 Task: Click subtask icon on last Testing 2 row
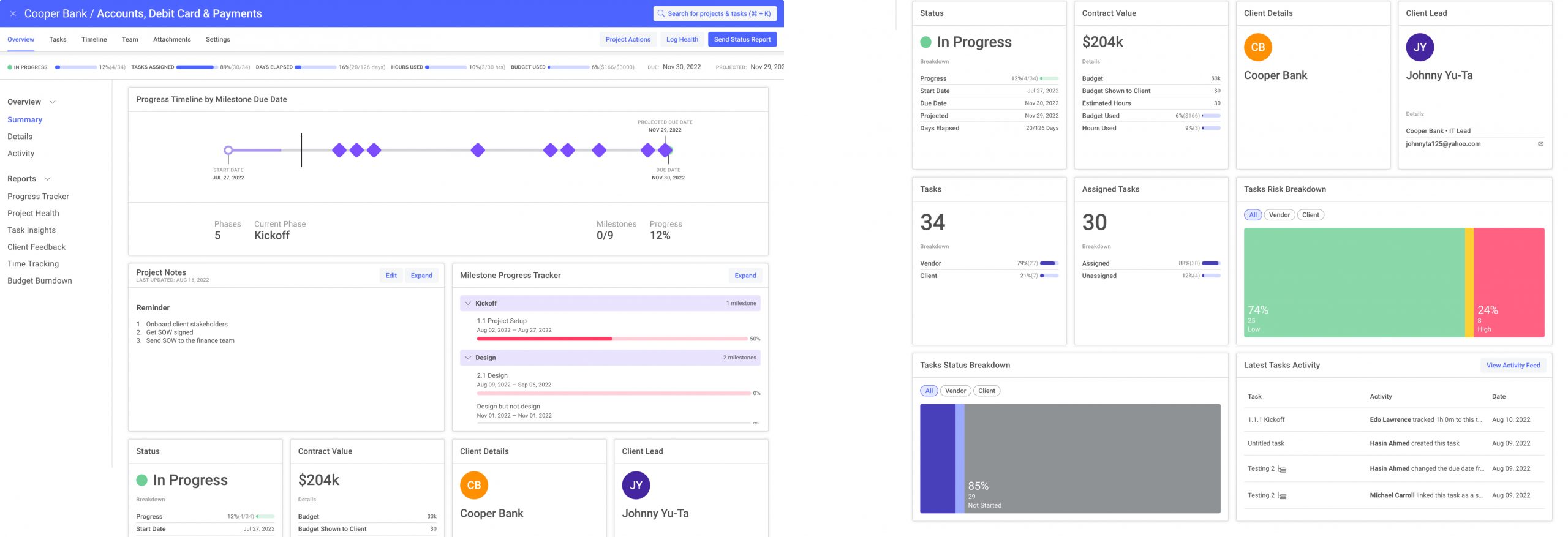coord(1282,496)
